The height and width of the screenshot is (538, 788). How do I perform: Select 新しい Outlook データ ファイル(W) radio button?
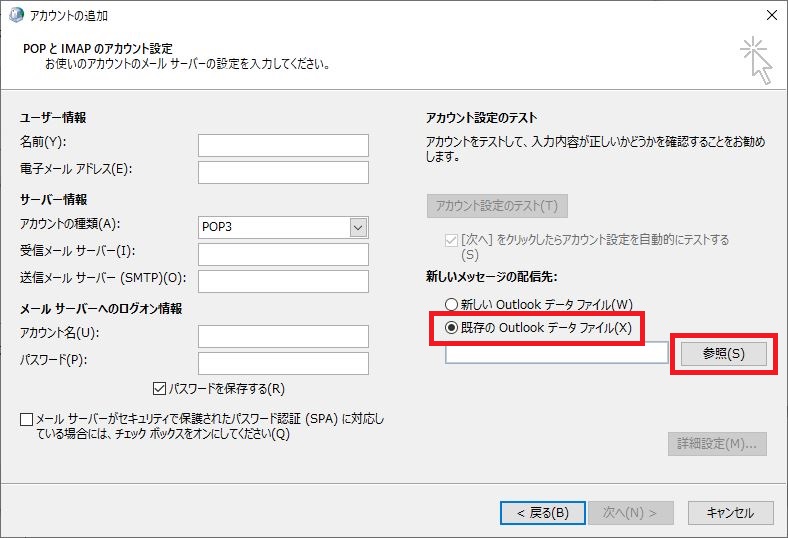451,304
